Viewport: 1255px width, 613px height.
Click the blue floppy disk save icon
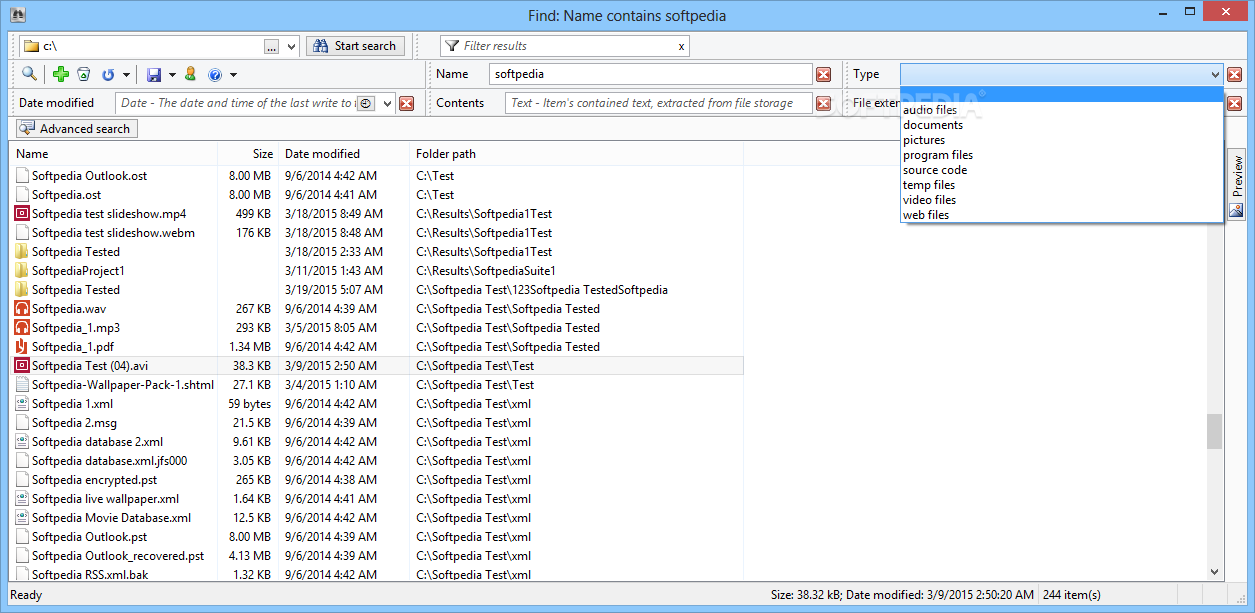tap(154, 74)
